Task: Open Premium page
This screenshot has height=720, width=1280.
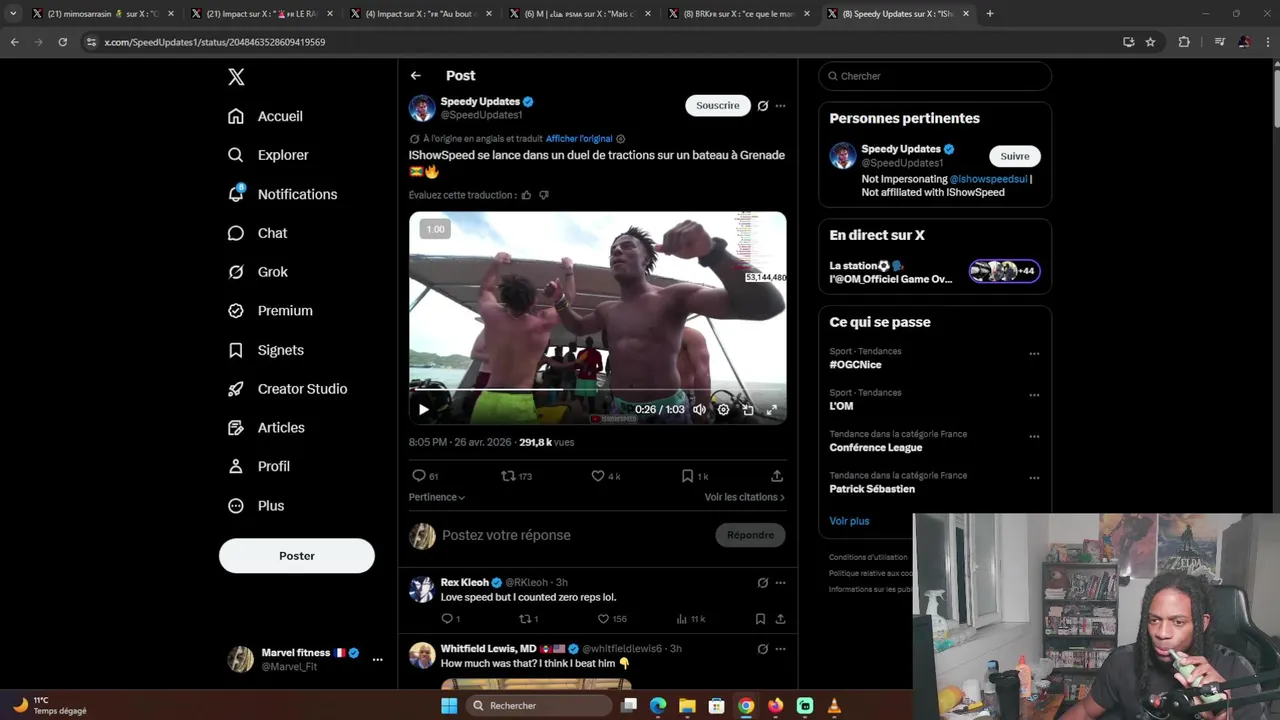Action: point(270,311)
